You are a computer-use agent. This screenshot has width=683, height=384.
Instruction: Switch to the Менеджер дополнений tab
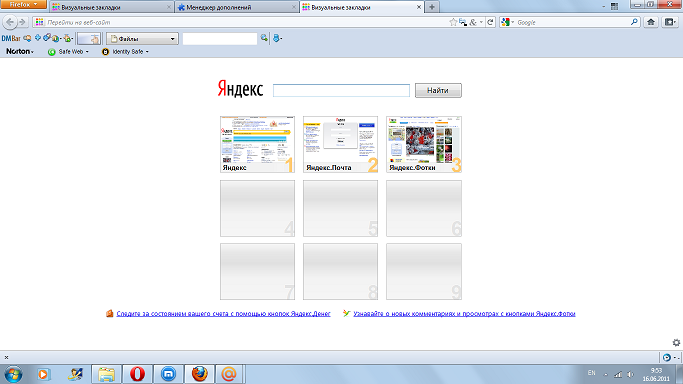pyautogui.click(x=237, y=7)
